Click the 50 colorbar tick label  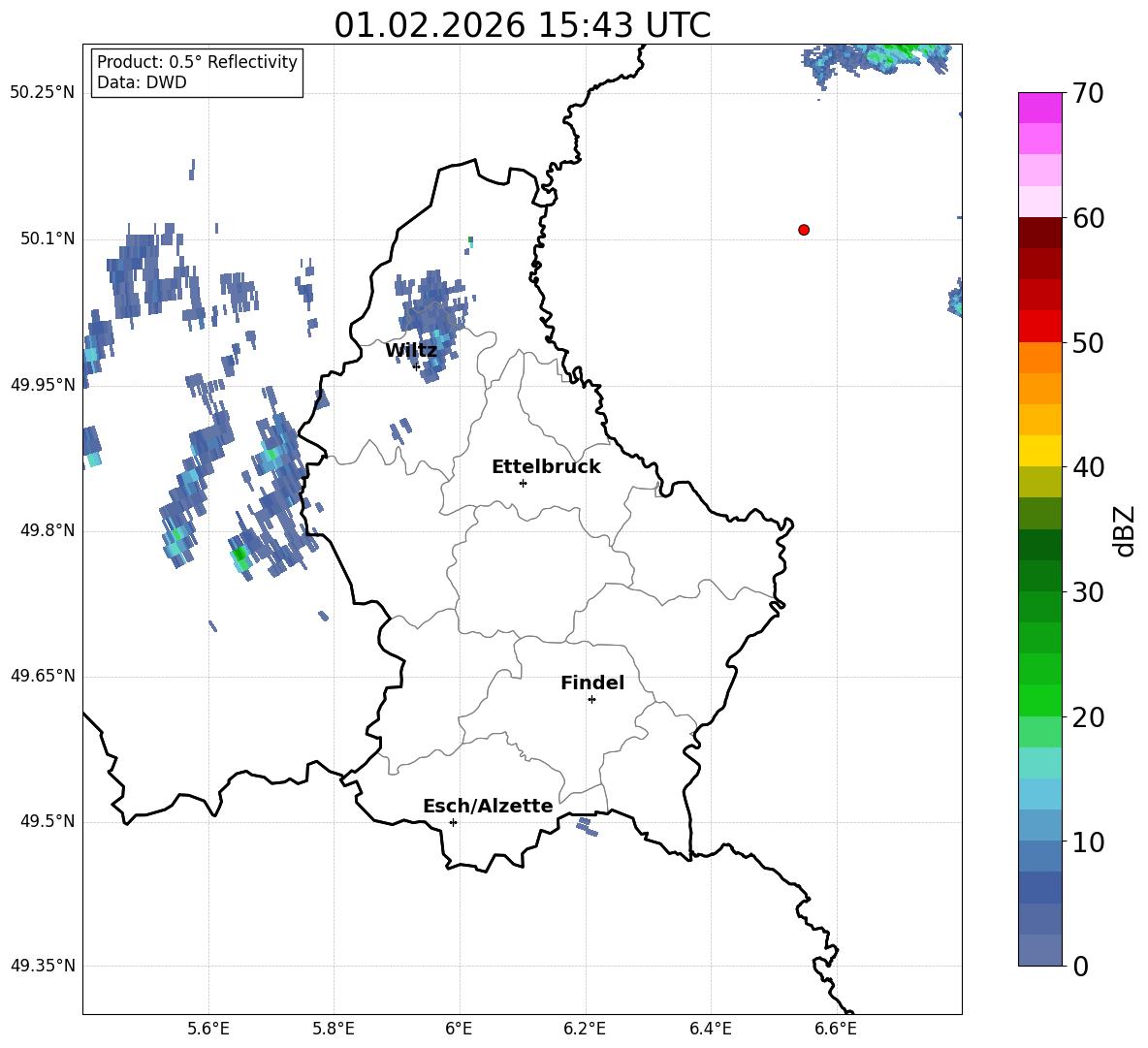[1087, 343]
